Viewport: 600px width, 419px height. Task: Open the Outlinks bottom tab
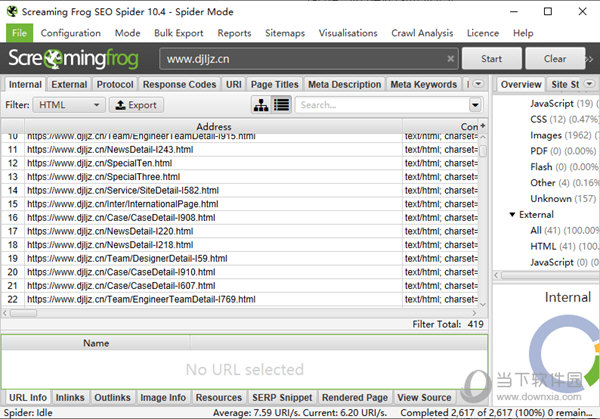[112, 398]
